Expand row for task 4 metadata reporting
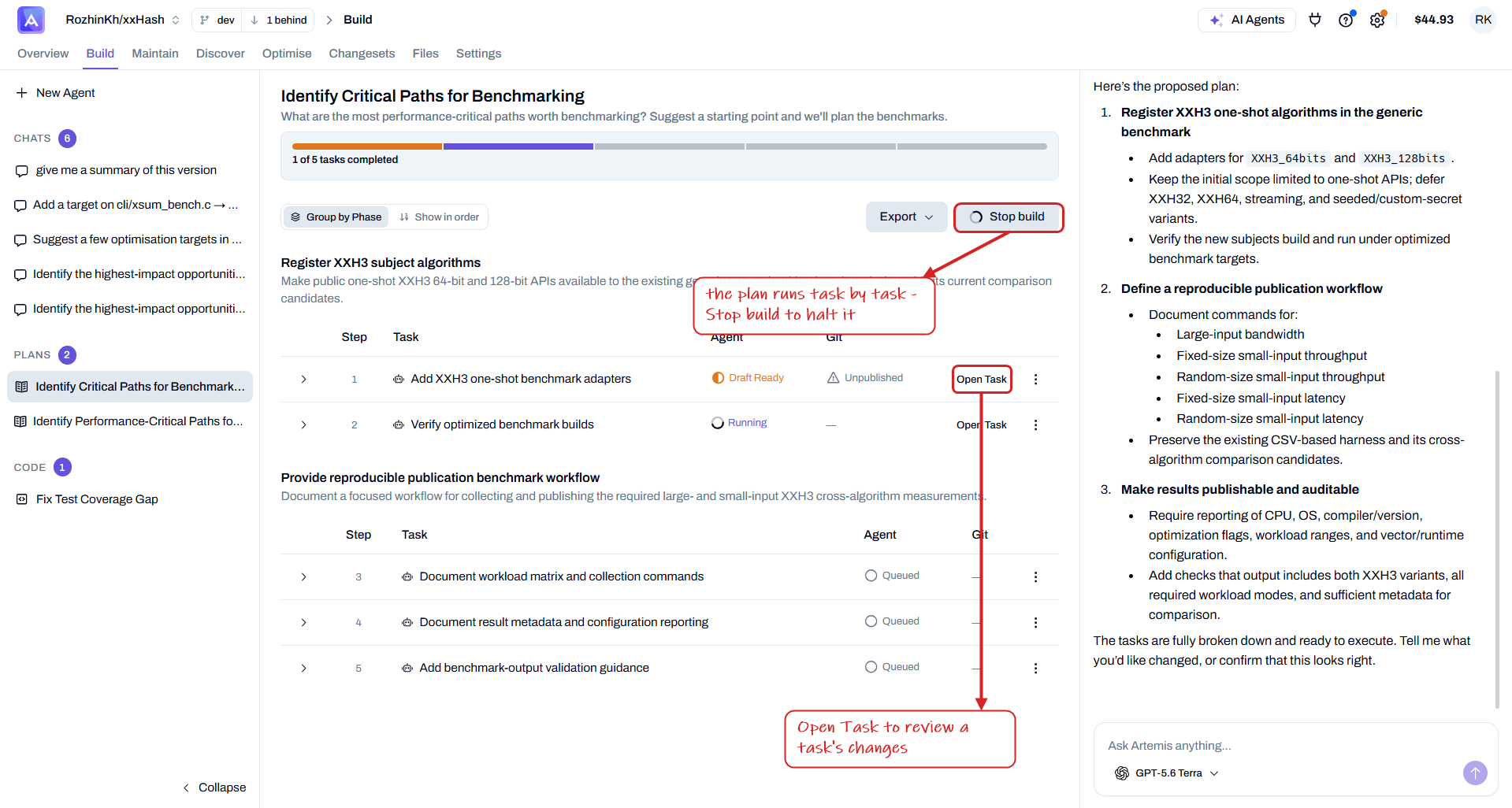The width and height of the screenshot is (1512, 808). (x=303, y=623)
